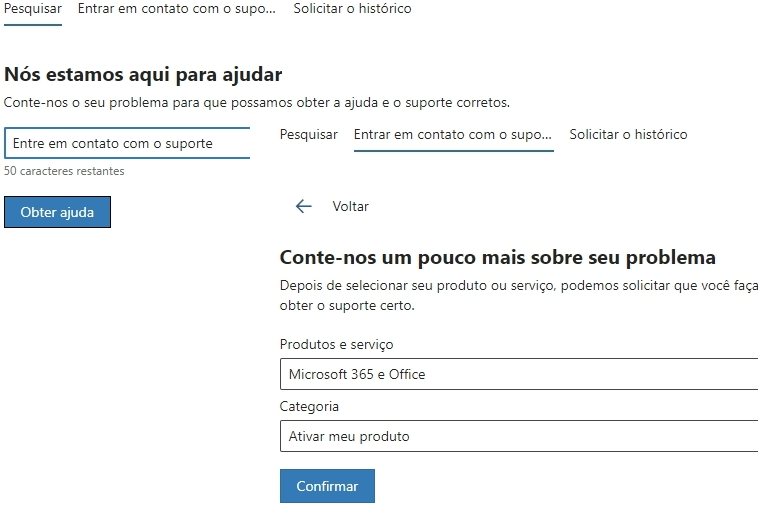Click the back arrow icon beside Voltar
The height and width of the screenshot is (509, 760).
click(x=303, y=206)
